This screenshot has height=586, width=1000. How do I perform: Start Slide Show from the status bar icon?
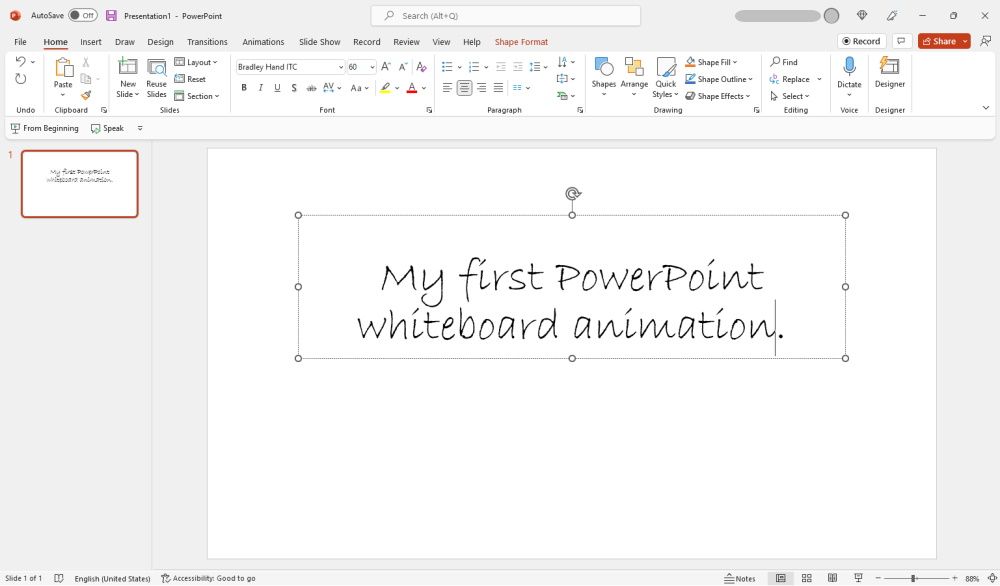click(x=858, y=577)
